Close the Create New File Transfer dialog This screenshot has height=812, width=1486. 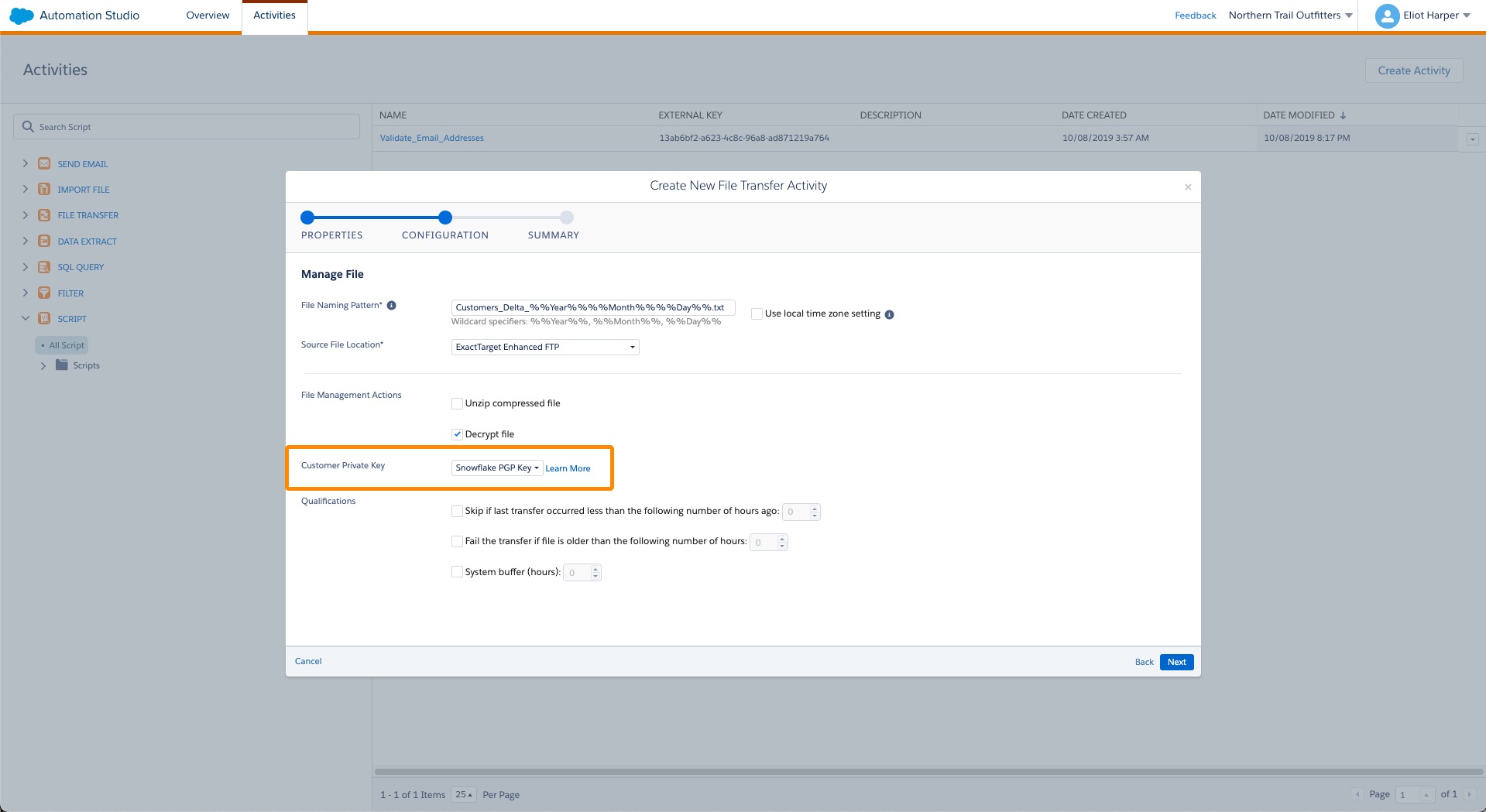(1188, 187)
